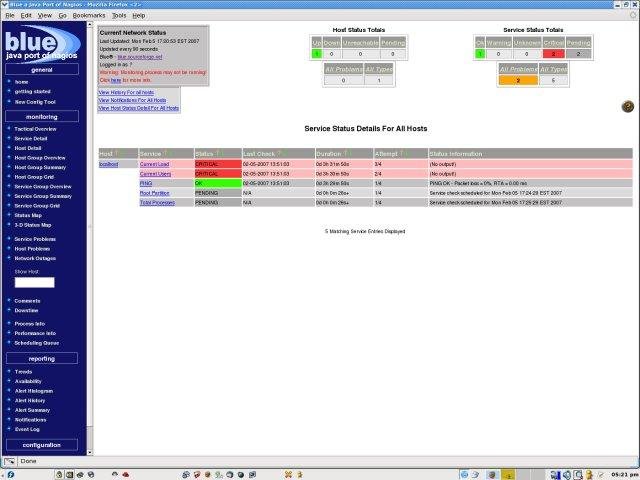Open Process Info link
Viewport: 640px width, 480px height.
(30, 324)
